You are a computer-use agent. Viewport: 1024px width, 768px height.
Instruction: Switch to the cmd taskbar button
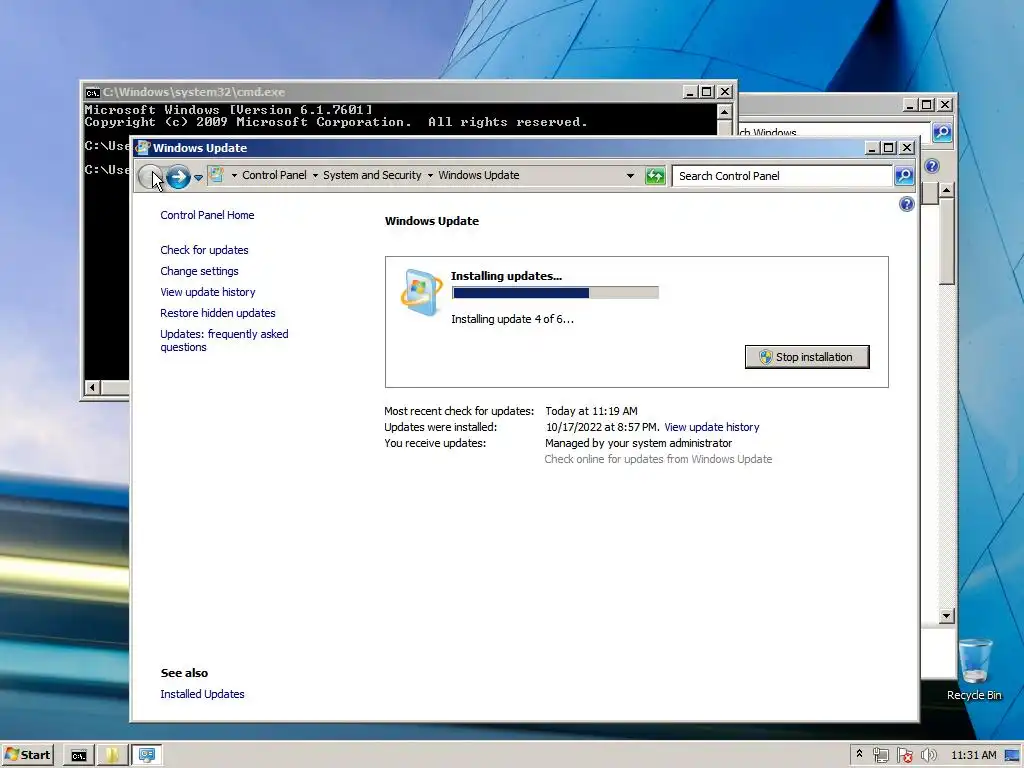[x=78, y=756]
